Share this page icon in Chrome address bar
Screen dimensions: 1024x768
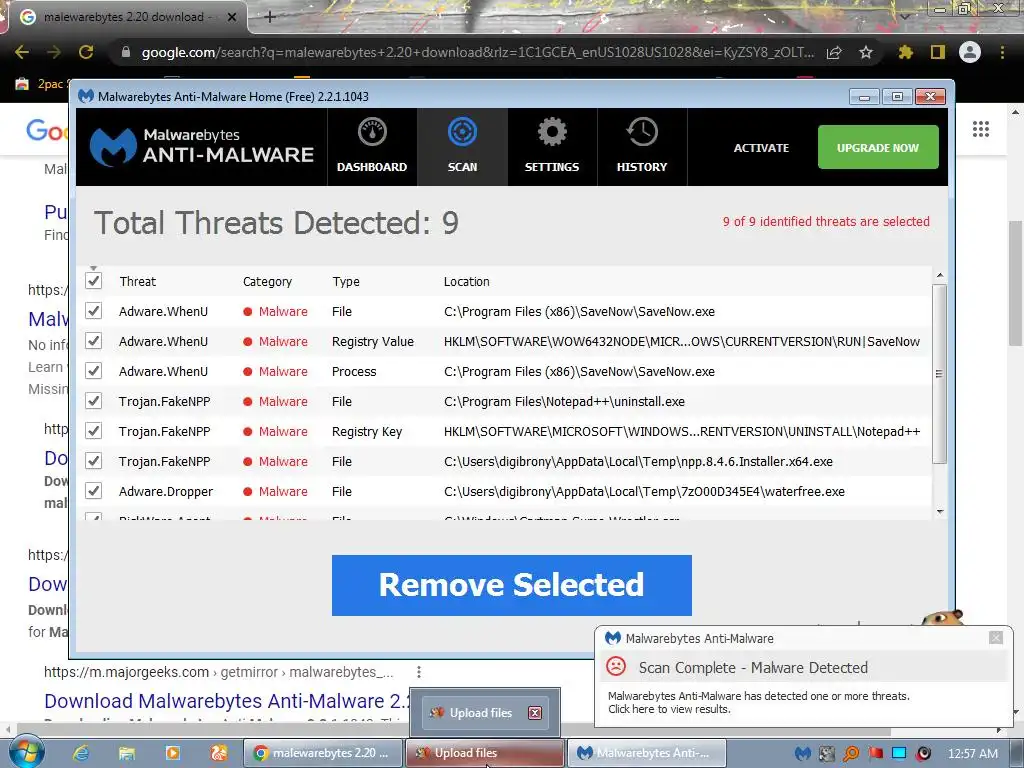(x=834, y=53)
